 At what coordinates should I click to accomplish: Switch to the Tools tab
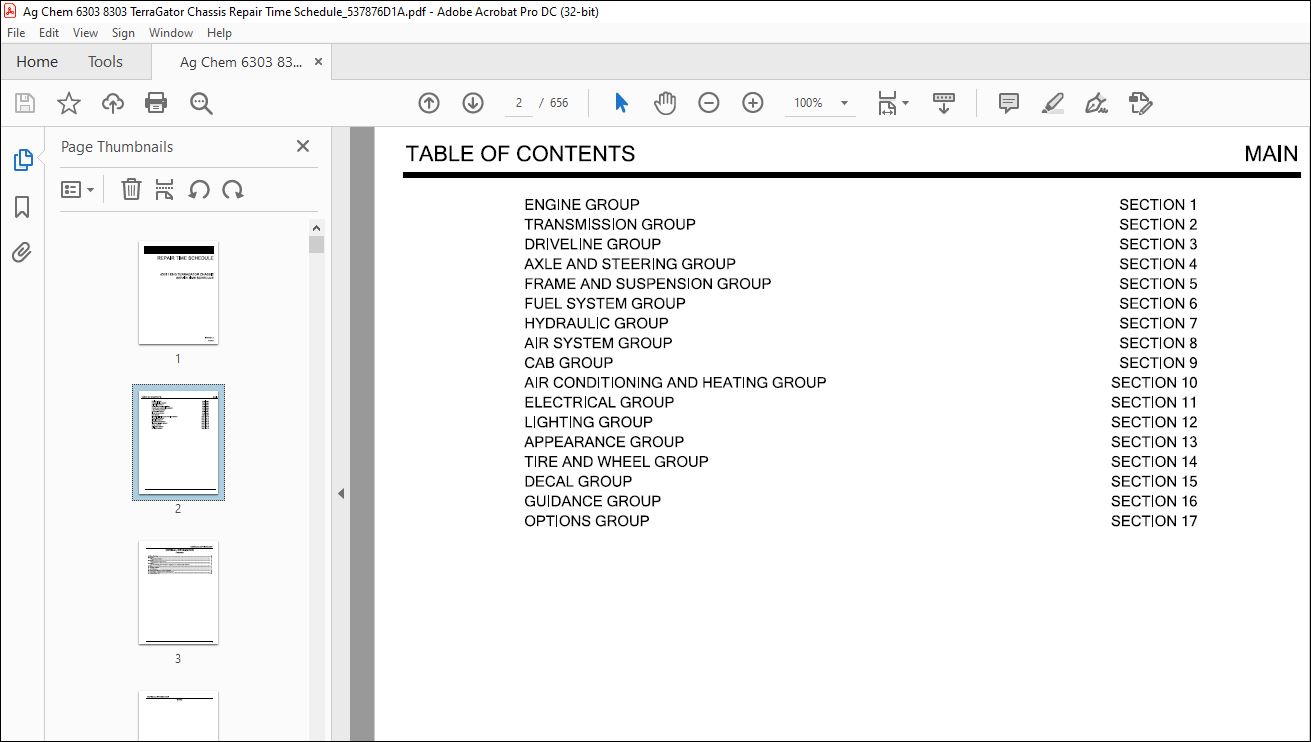[105, 62]
